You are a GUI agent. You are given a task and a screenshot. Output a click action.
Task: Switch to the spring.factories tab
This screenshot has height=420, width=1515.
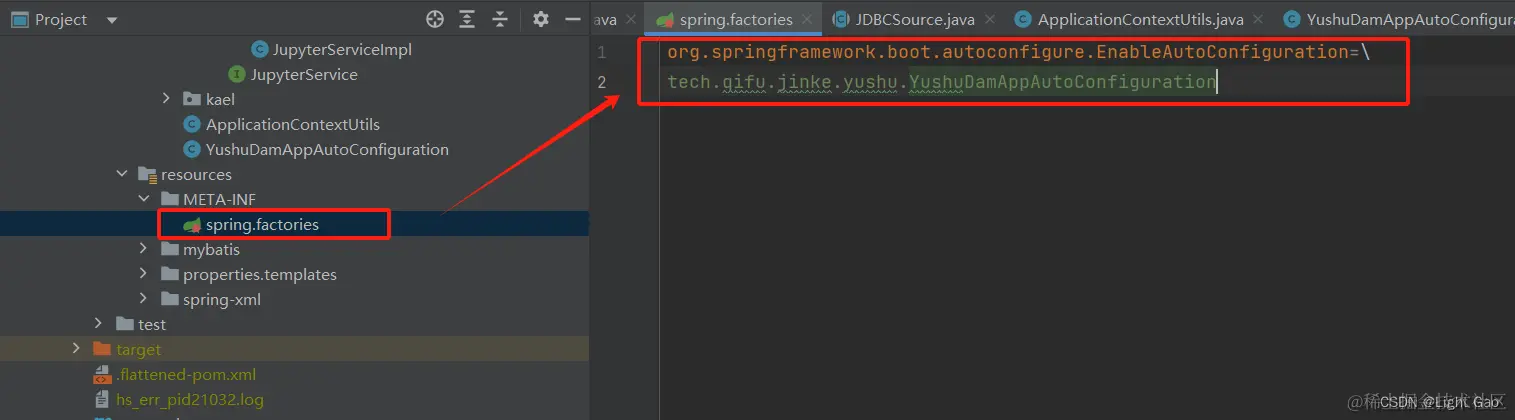(x=735, y=19)
